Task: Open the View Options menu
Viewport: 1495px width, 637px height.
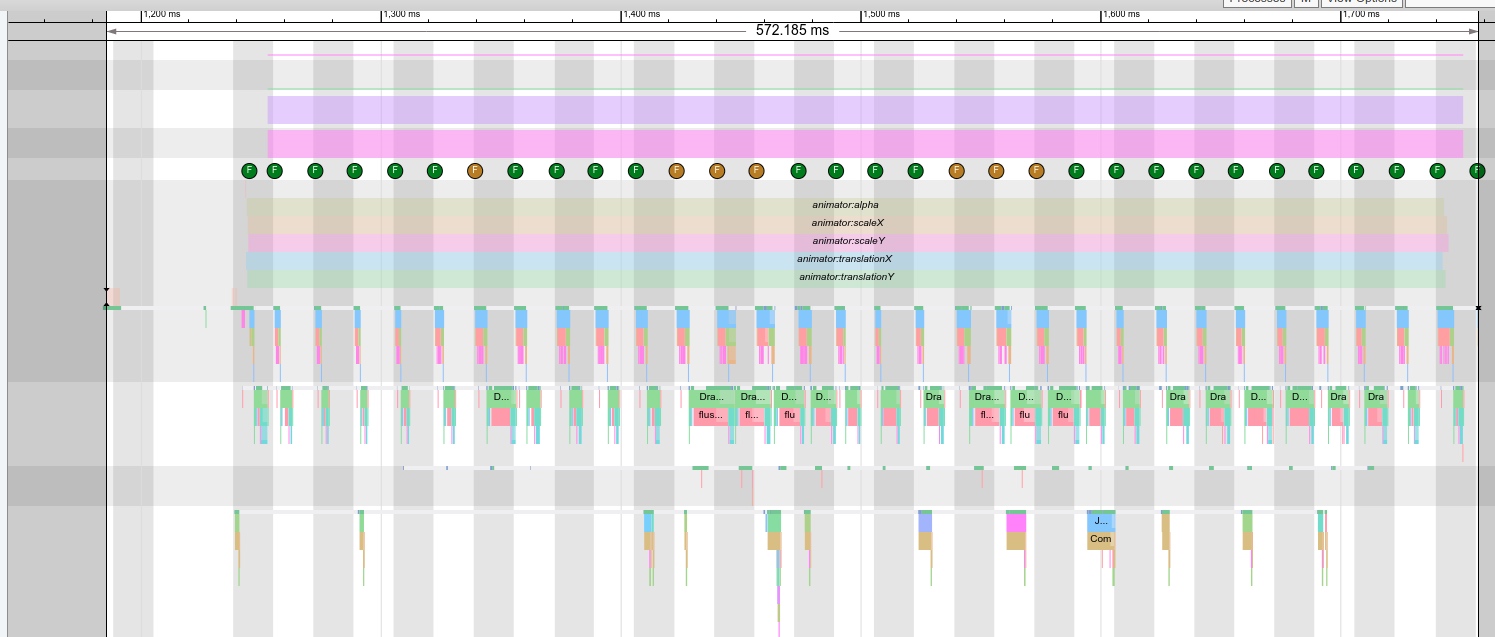Action: 1362,2
